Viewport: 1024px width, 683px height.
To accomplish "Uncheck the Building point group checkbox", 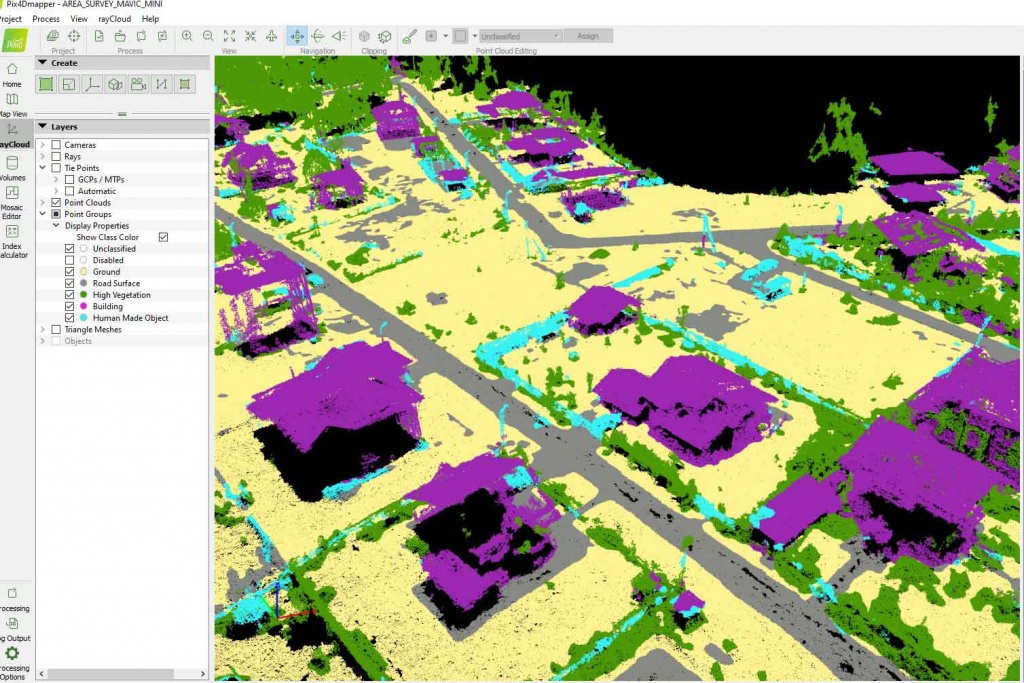I will pyautogui.click(x=69, y=306).
